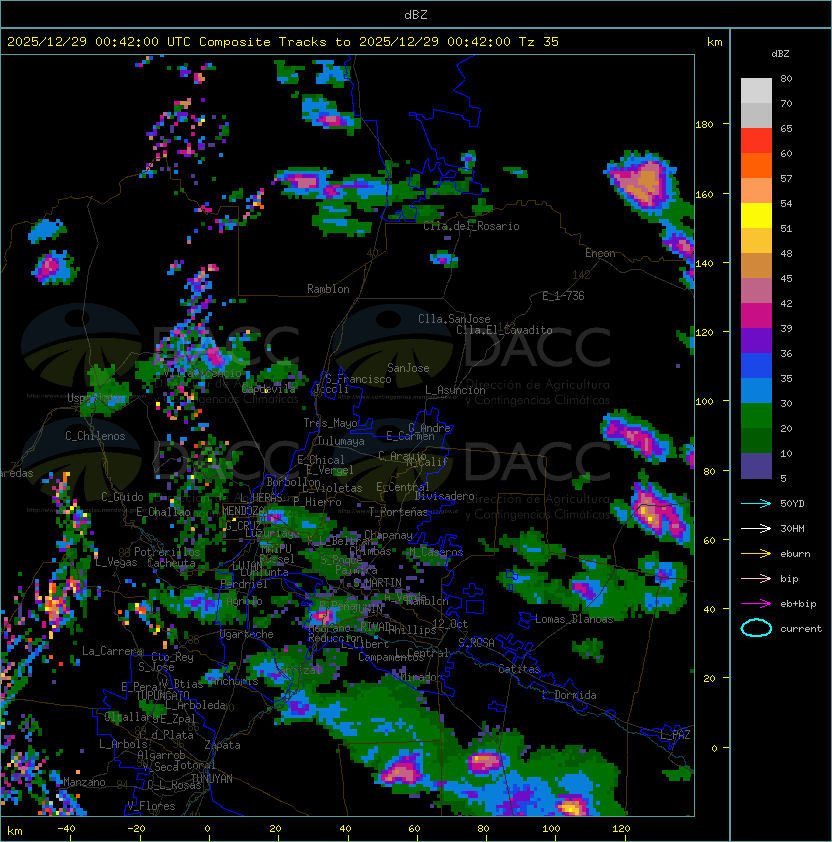
Task: Click the Tulumaya map label
Action: pyautogui.click(x=341, y=441)
